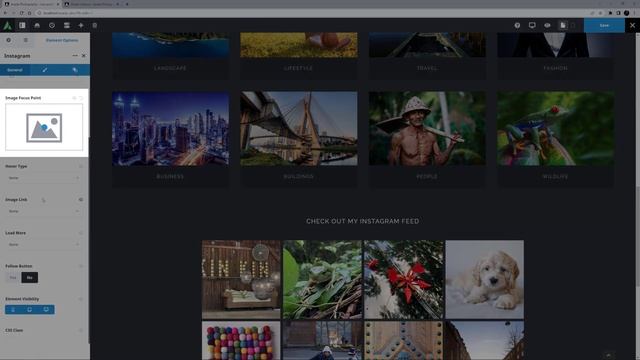Open the People portrait image
This screenshot has height=360, width=640.
click(x=427, y=129)
